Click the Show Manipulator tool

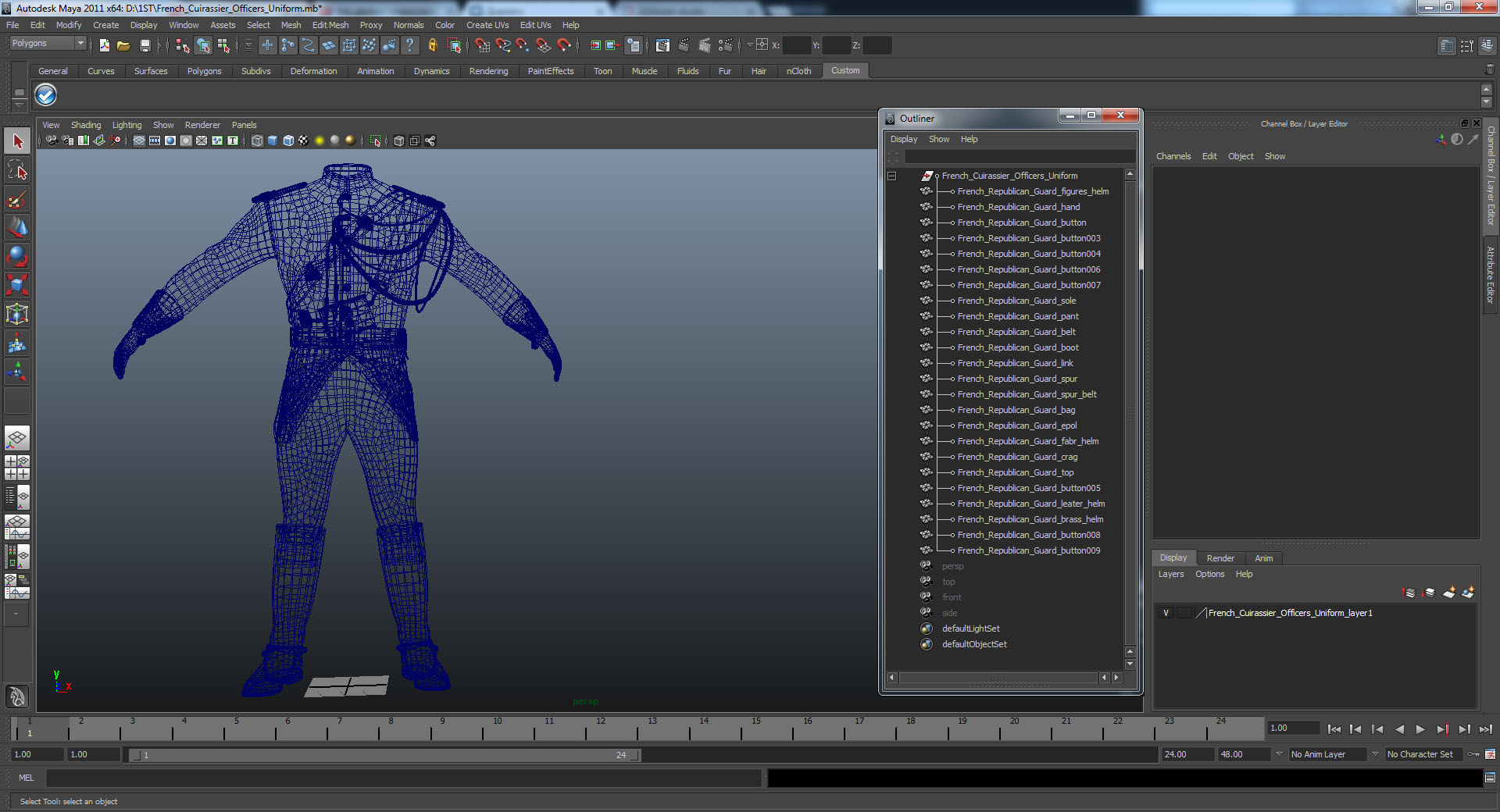click(17, 372)
